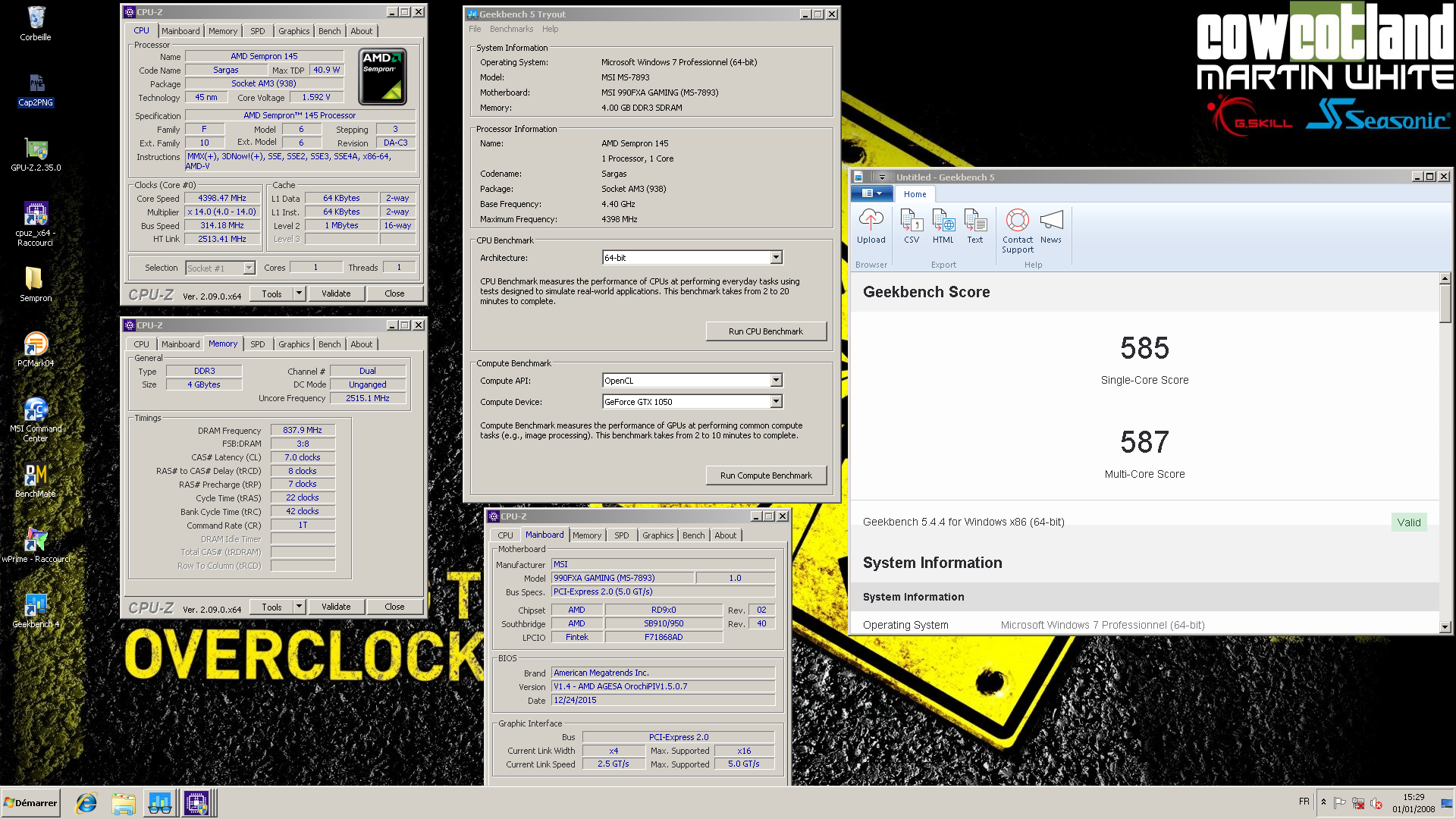Click the muted volume tray icon
The image size is (1456, 819).
1376,803
